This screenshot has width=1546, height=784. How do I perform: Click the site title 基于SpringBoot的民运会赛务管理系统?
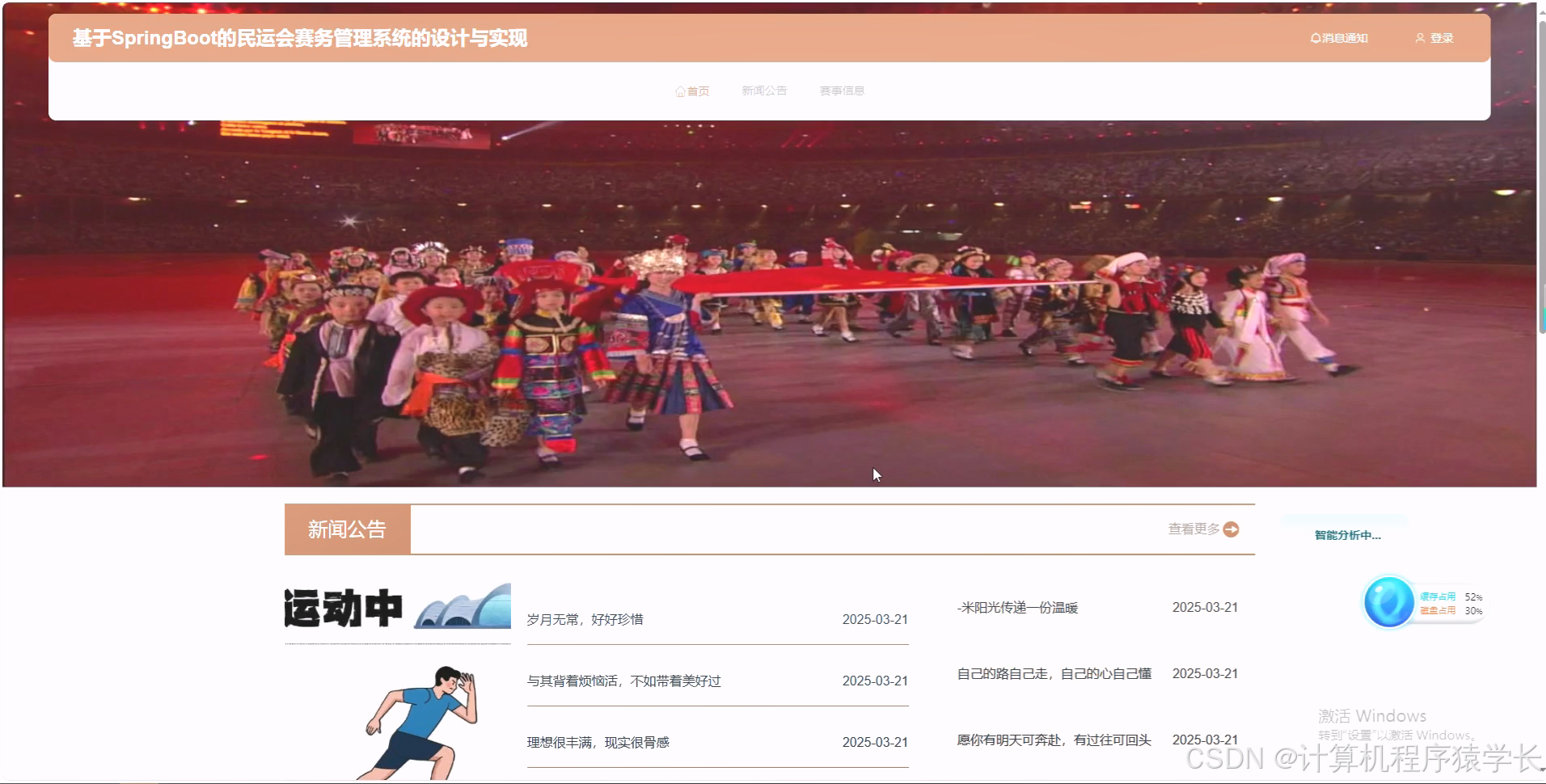click(x=299, y=37)
